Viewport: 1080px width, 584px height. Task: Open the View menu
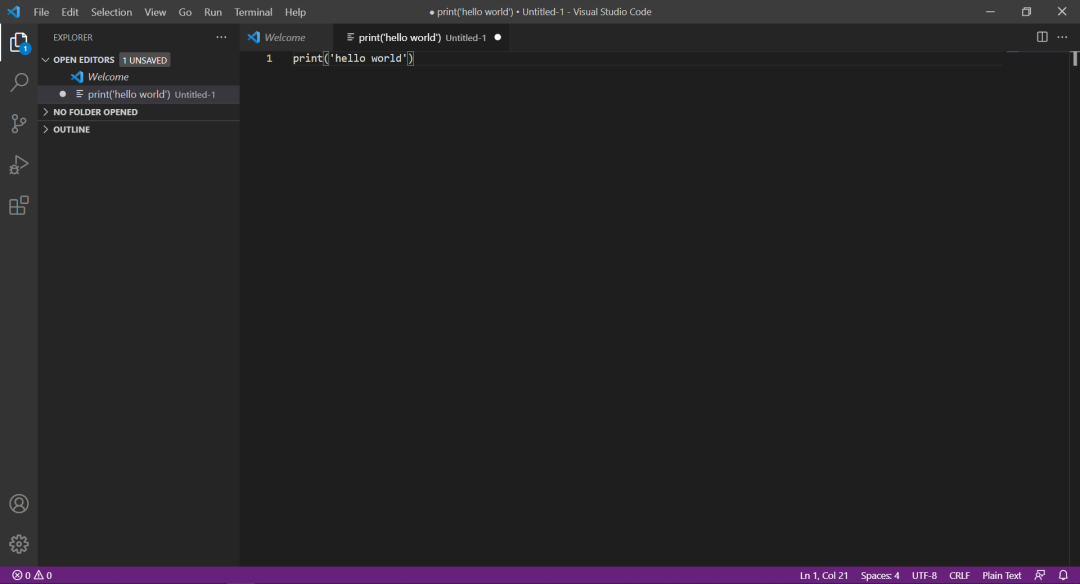pos(155,12)
